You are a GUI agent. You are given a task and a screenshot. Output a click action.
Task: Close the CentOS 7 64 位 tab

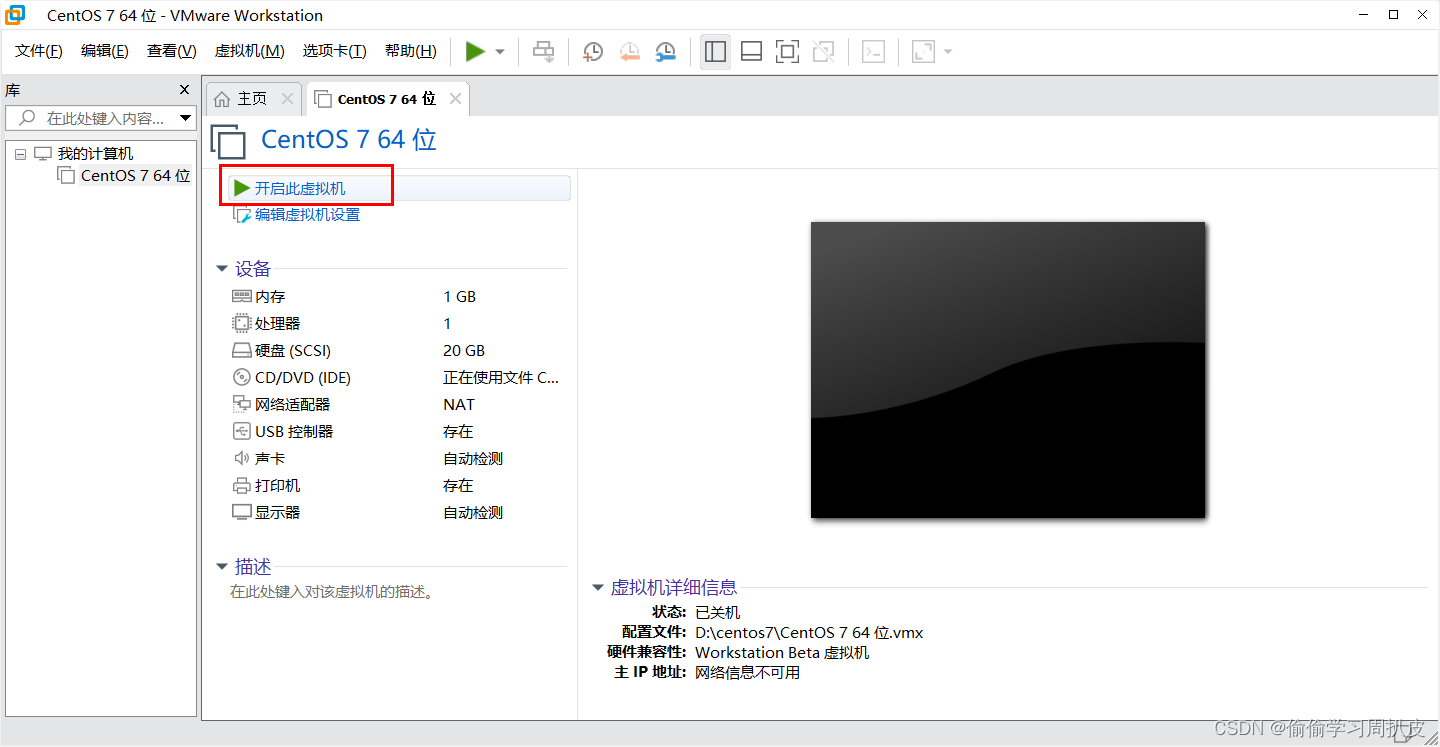click(x=456, y=99)
